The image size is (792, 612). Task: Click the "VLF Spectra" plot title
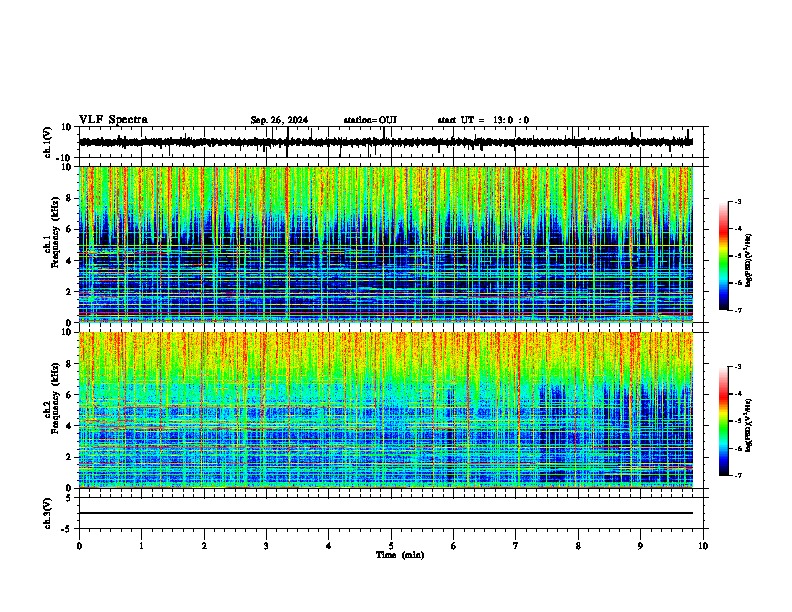[113, 120]
